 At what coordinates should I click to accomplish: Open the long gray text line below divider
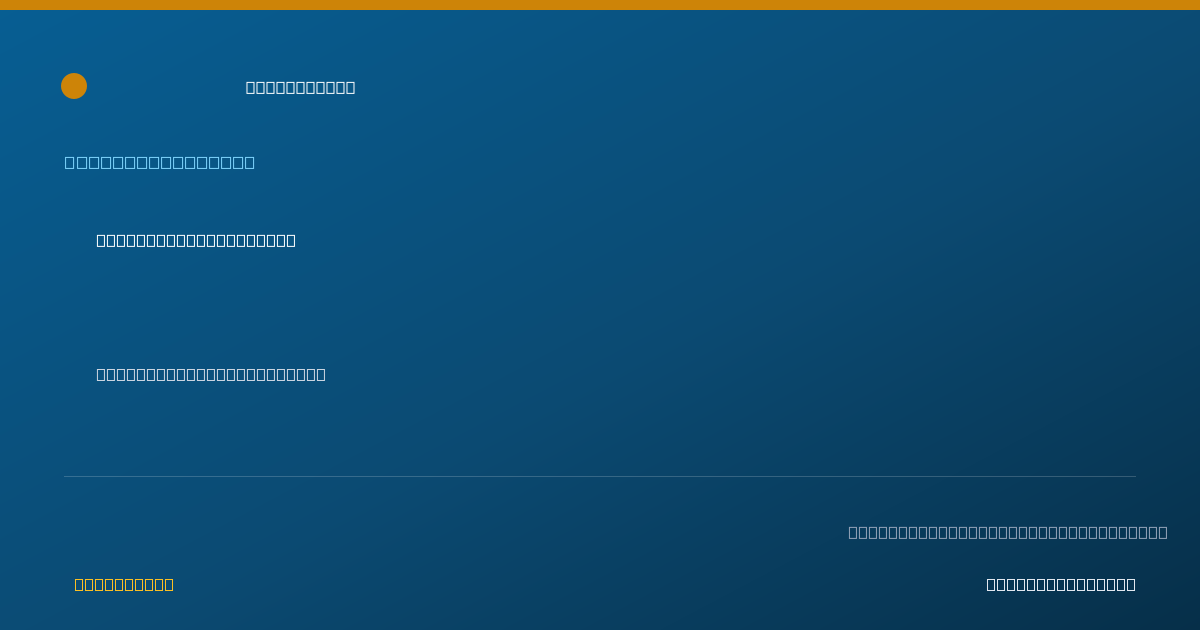pyautogui.click(x=1008, y=532)
